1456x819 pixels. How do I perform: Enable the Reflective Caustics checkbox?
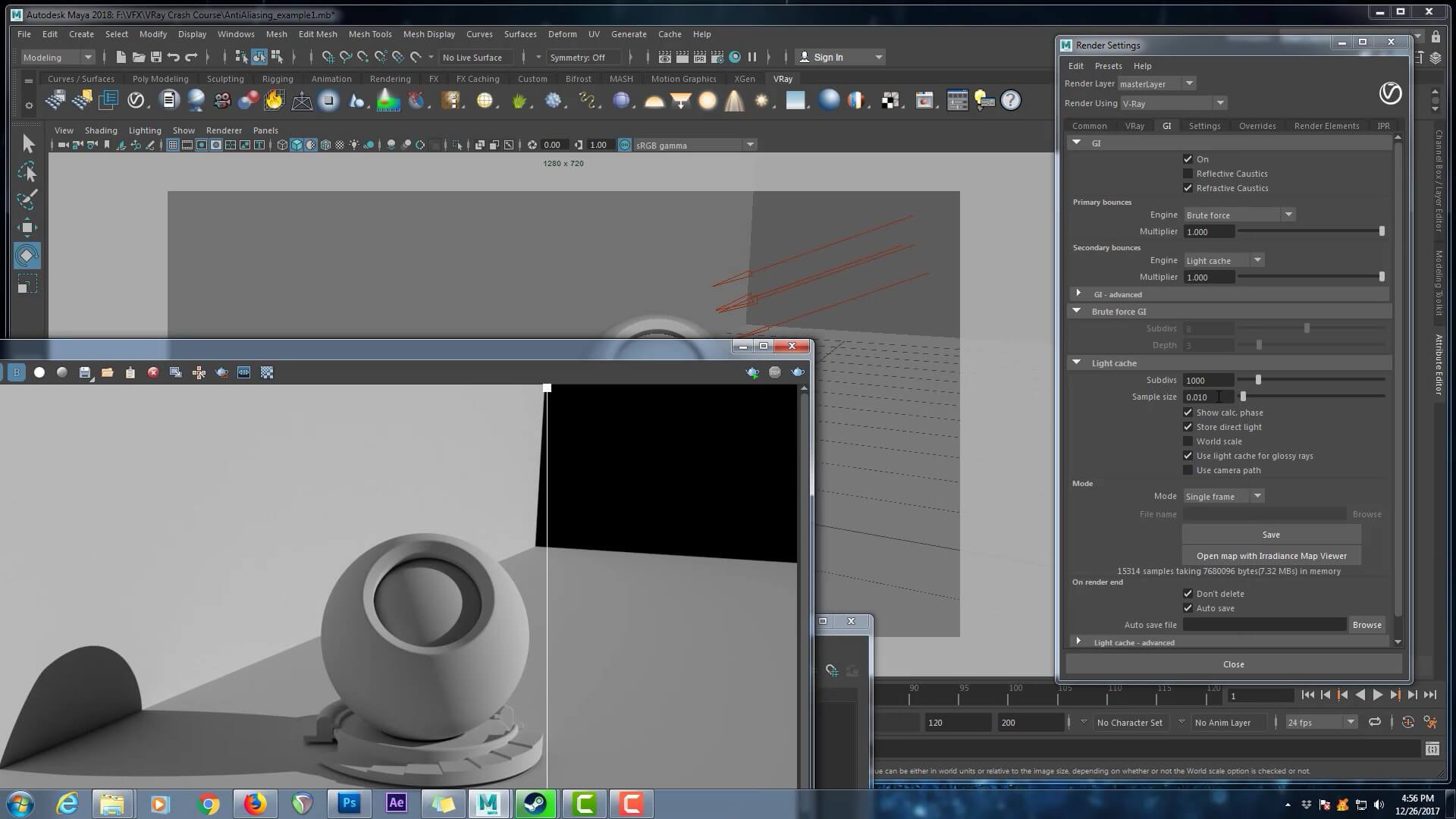pyautogui.click(x=1188, y=174)
